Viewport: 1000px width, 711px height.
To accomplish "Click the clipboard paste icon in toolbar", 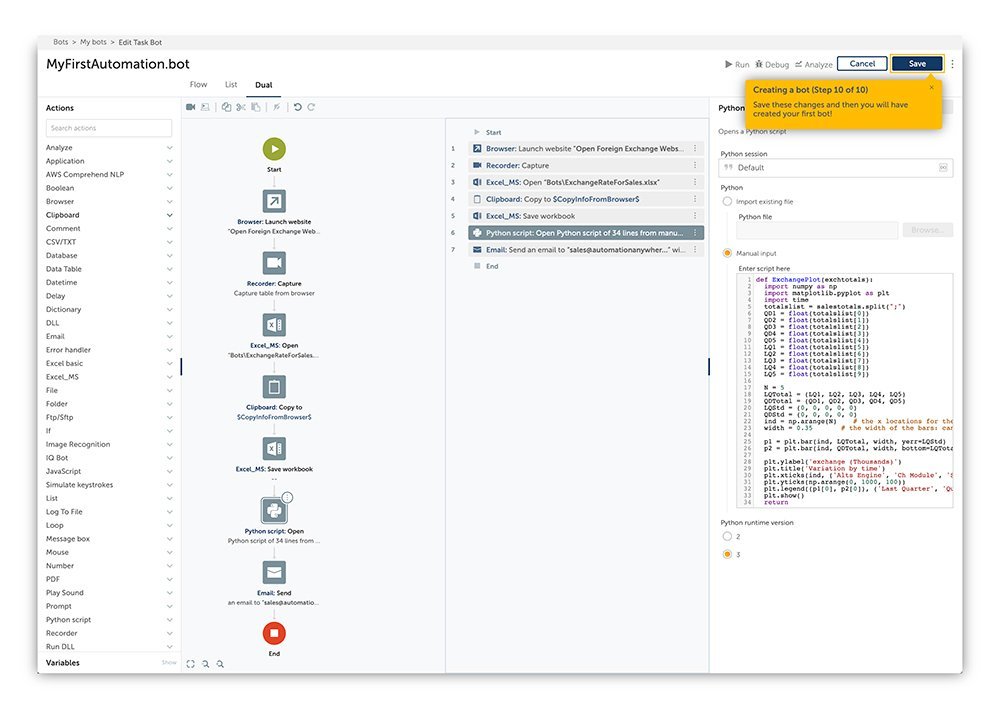I will 256,107.
